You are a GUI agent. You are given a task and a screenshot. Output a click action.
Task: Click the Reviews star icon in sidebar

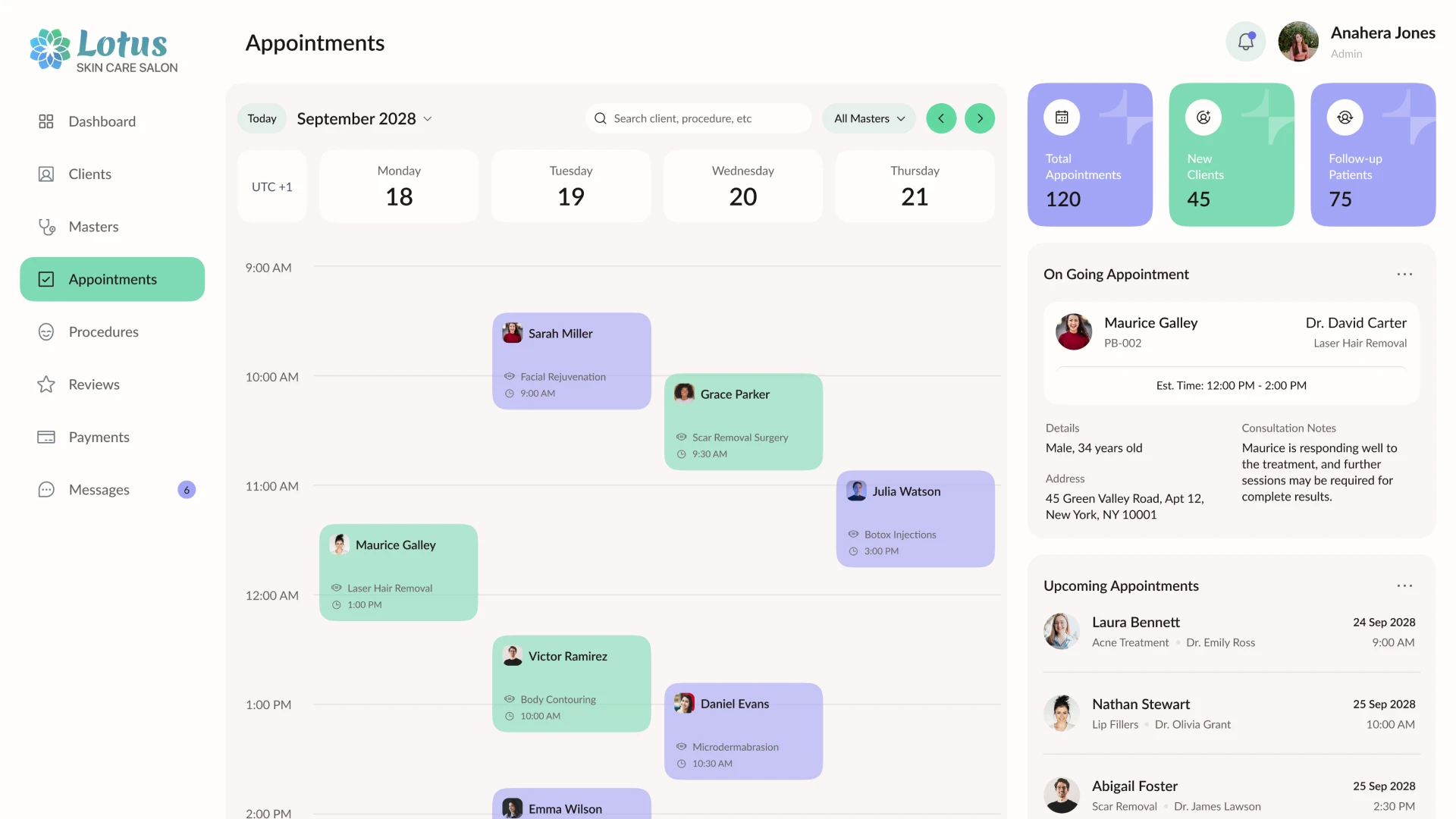tap(46, 384)
